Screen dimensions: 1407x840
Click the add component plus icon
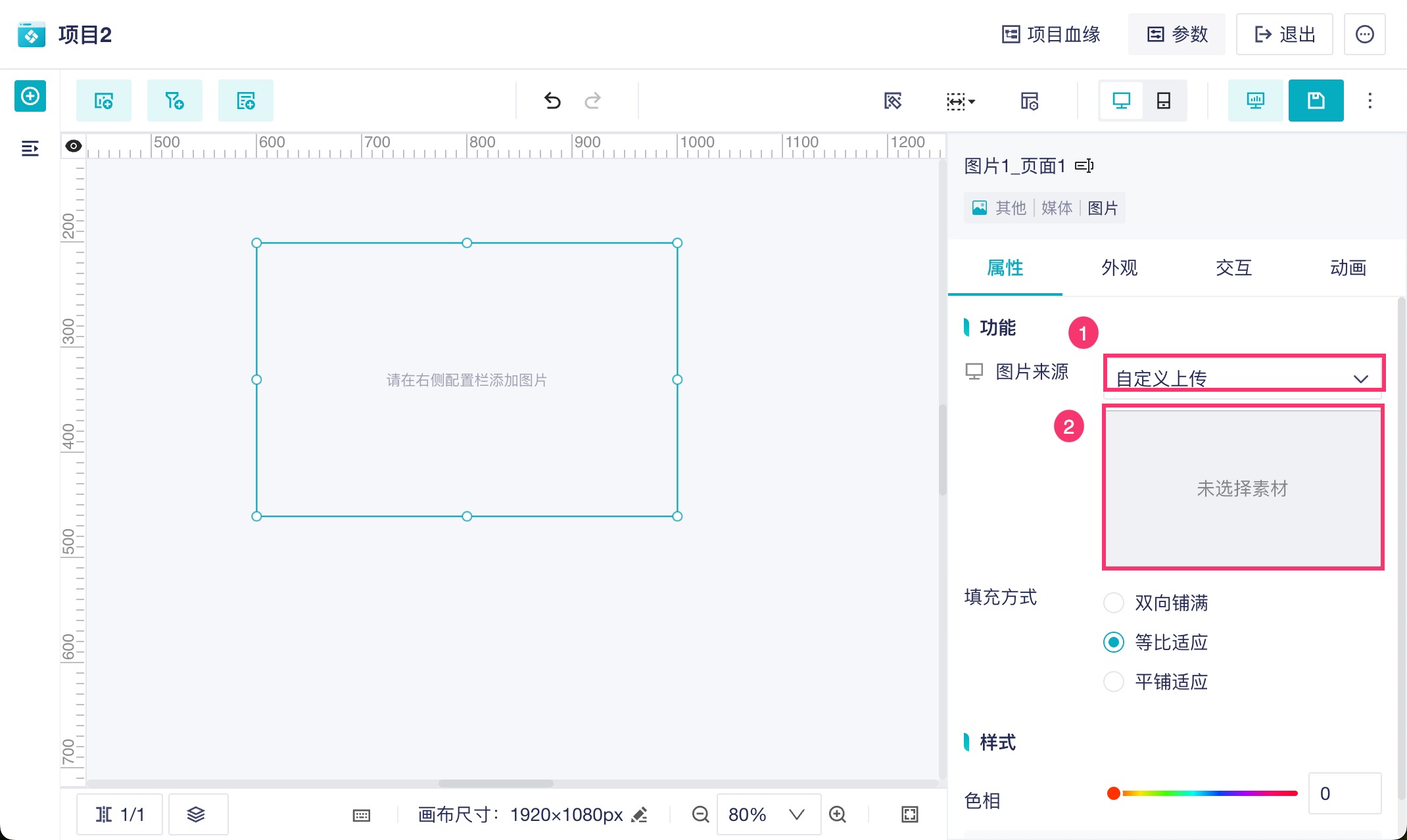(30, 97)
